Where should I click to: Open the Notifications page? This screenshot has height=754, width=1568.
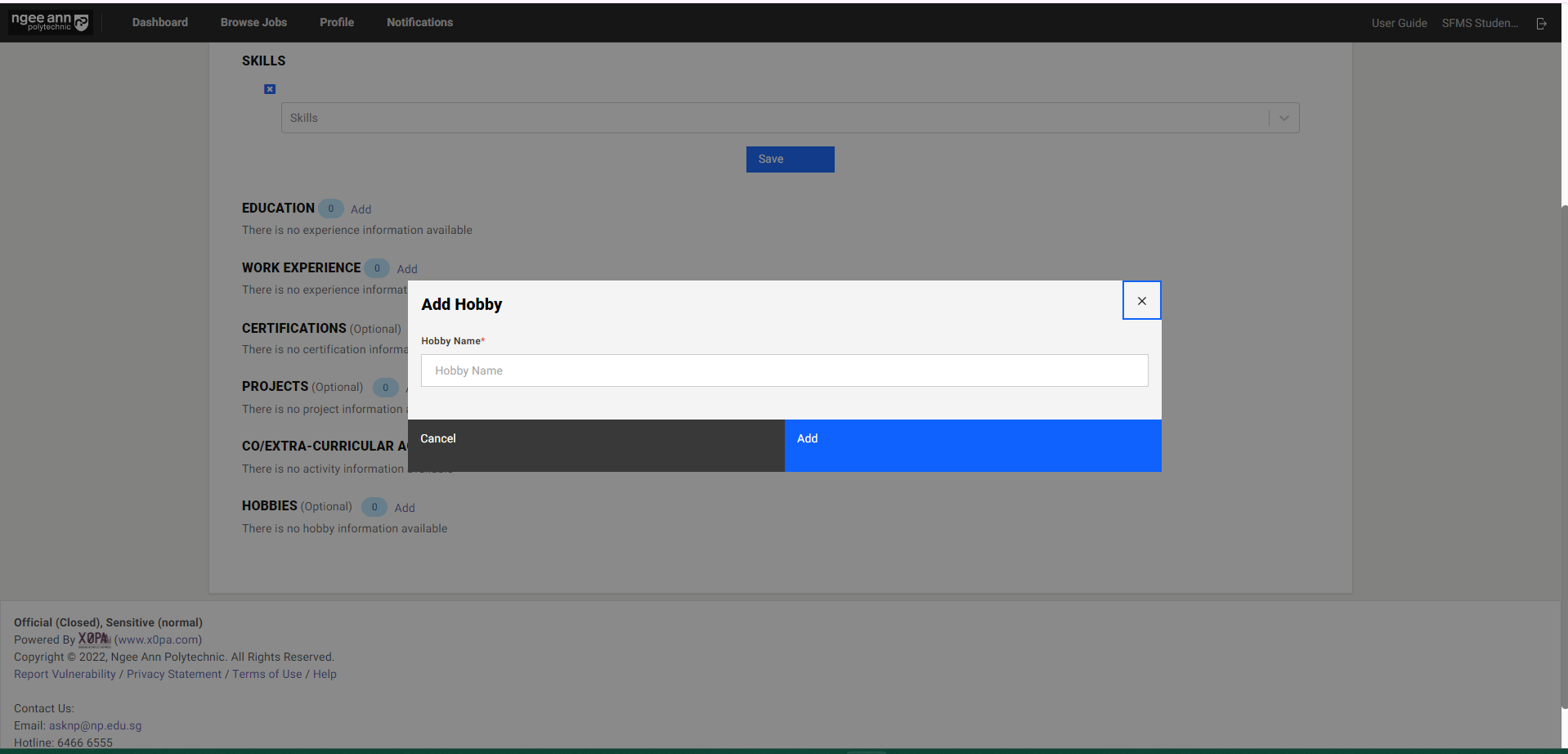point(419,22)
